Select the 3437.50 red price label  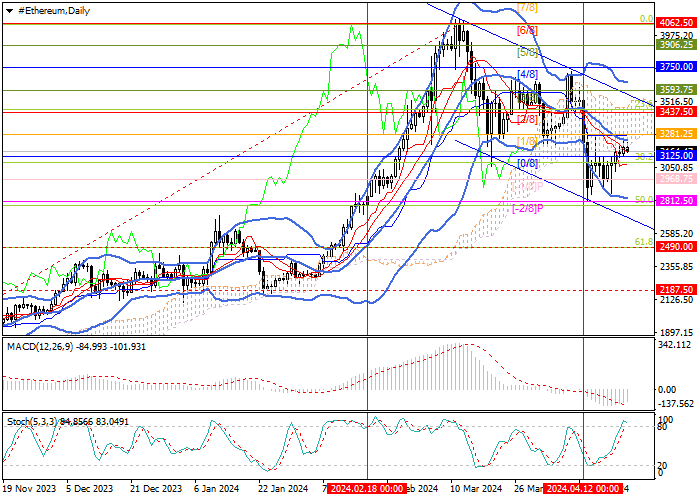[x=676, y=112]
